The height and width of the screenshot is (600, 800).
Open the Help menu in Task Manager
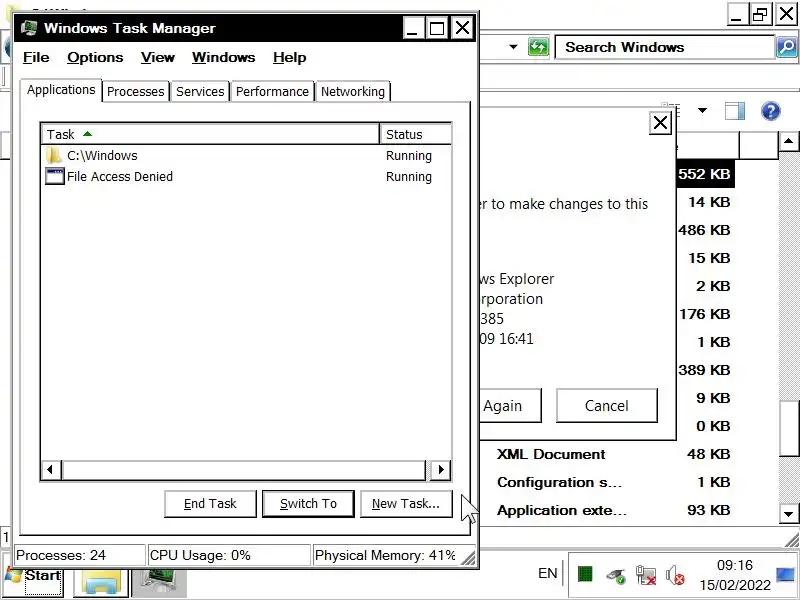click(x=289, y=57)
